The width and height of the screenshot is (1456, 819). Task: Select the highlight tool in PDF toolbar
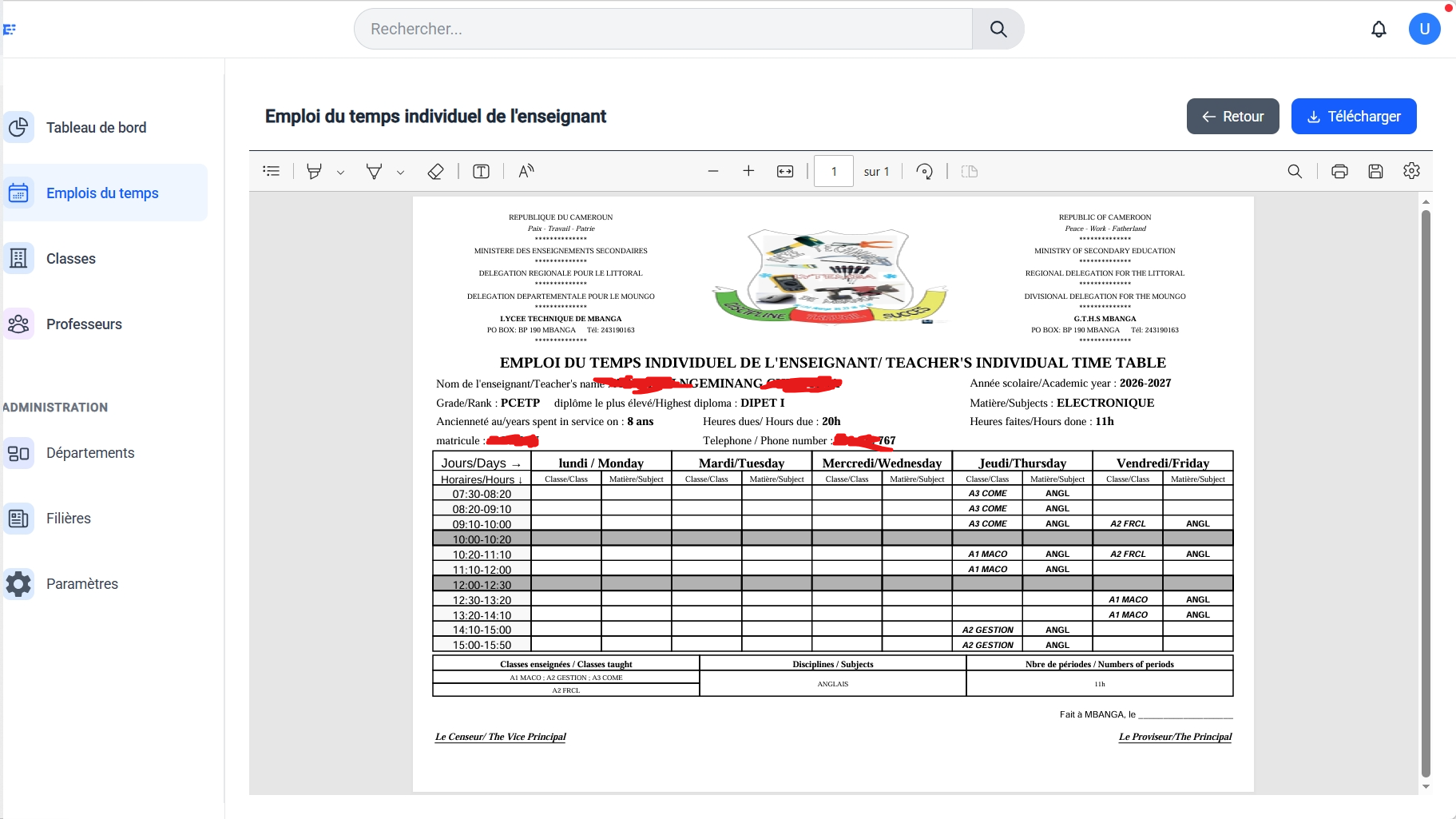pyautogui.click(x=315, y=171)
